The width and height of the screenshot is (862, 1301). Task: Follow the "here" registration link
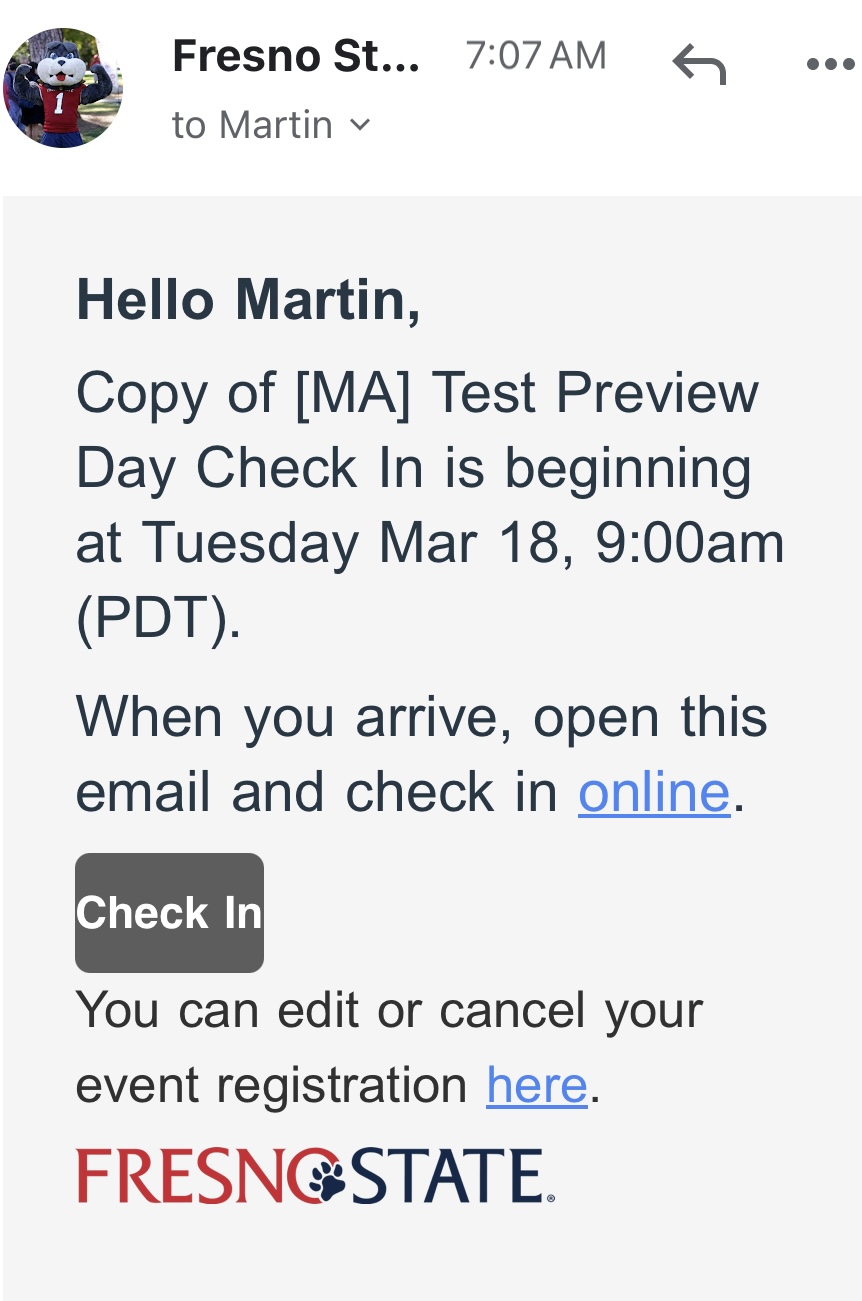(x=536, y=1085)
